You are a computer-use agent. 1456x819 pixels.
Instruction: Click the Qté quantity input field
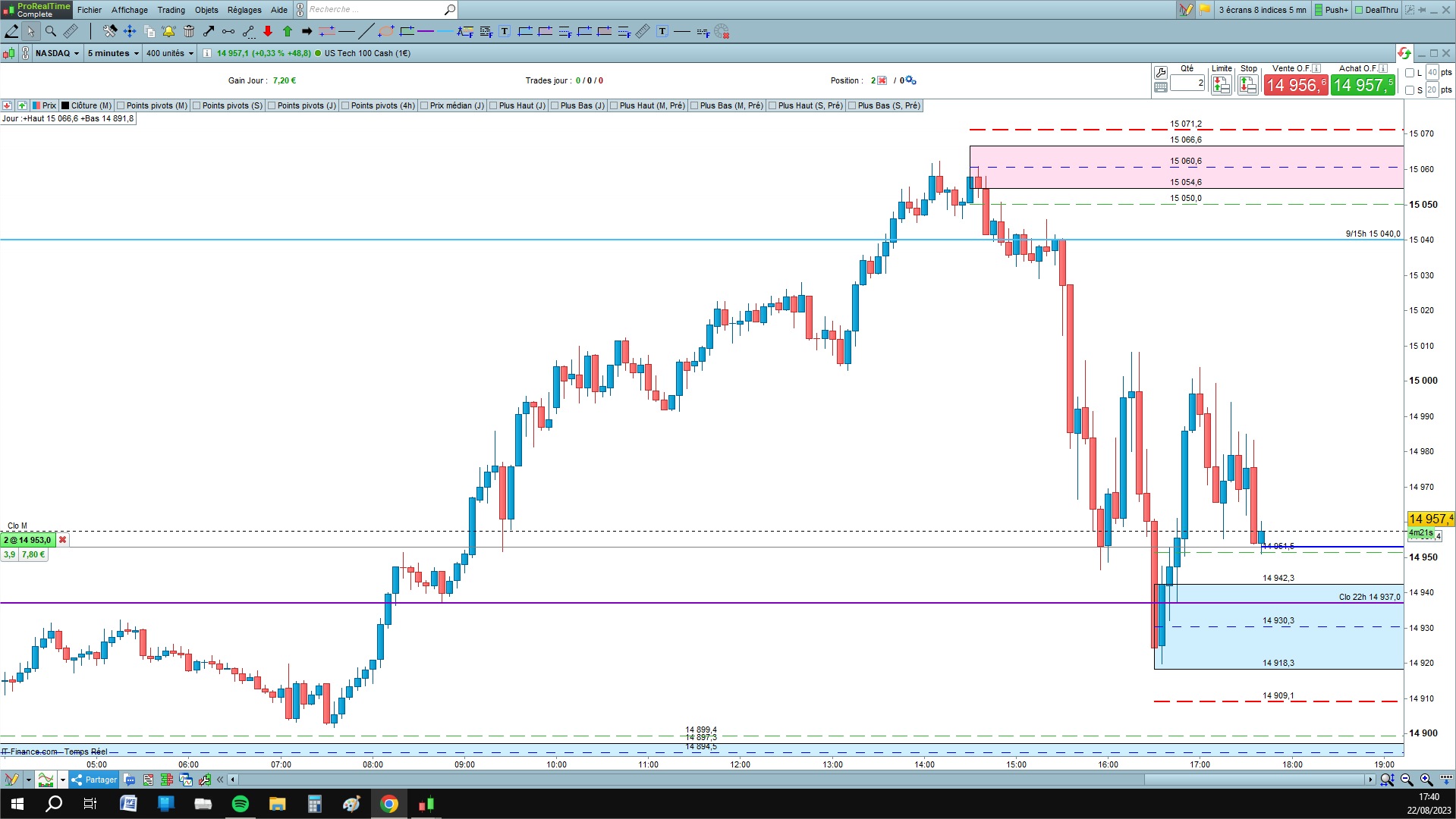1187,83
